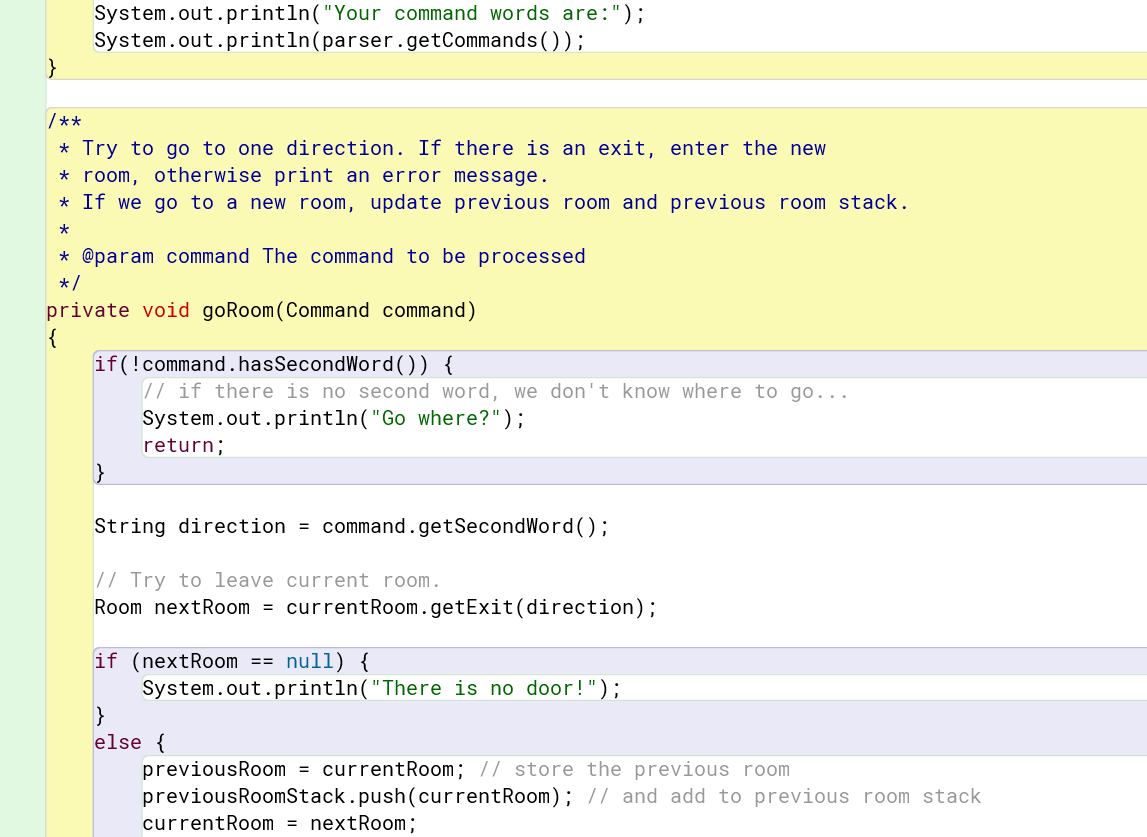The width and height of the screenshot is (1147, 837).
Task: Place cursor on the println "There is no door!" line
Action: tap(382, 688)
